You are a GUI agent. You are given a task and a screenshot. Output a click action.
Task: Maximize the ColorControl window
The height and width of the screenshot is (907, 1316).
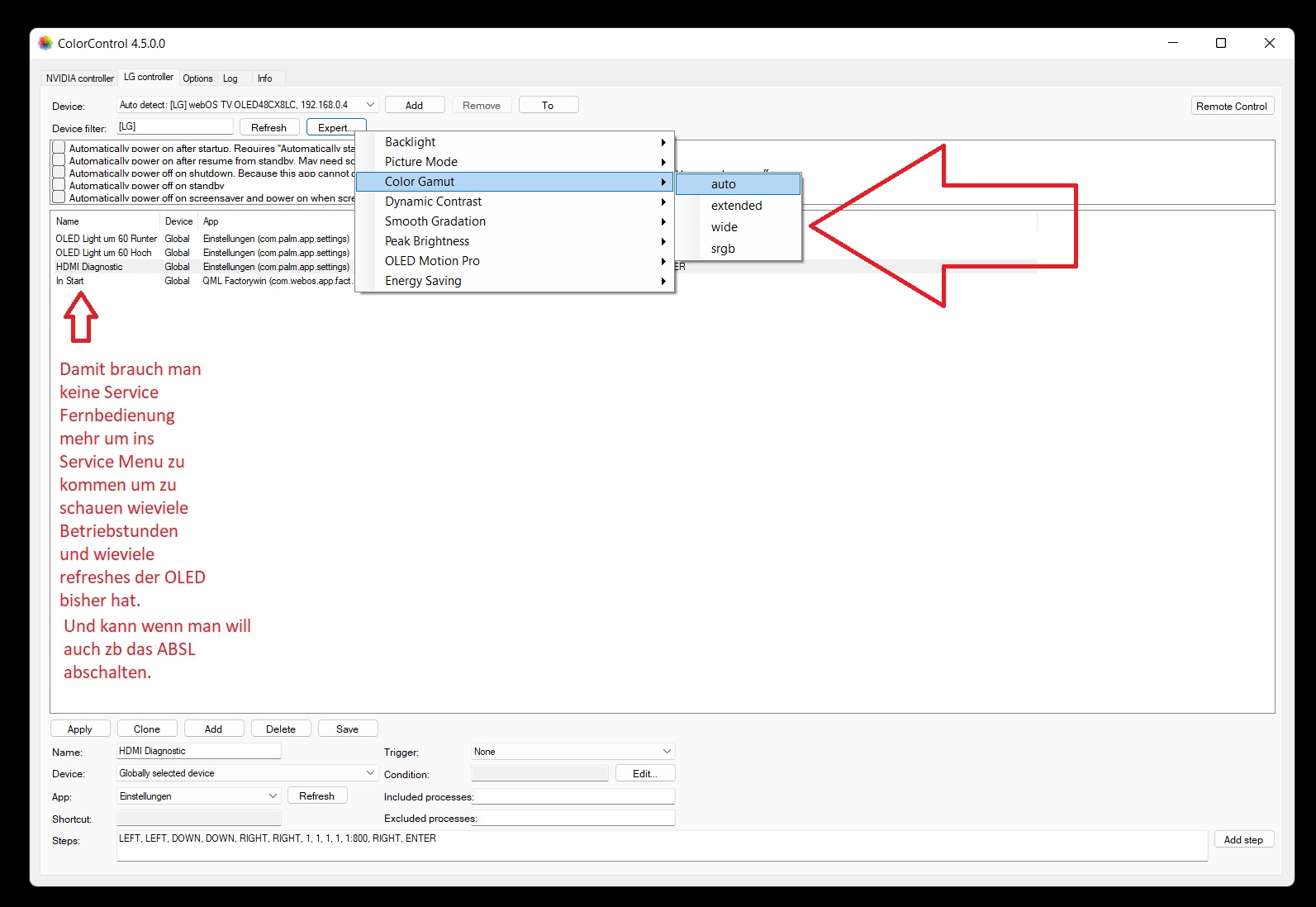(x=1221, y=43)
